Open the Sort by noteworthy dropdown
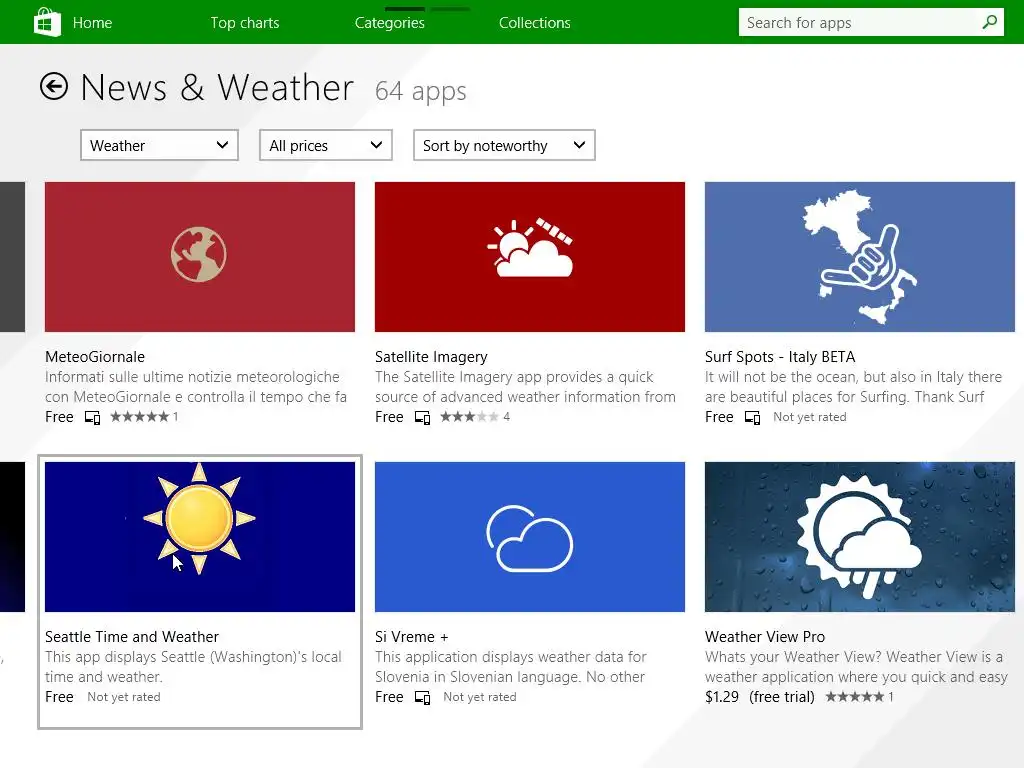The height and width of the screenshot is (768, 1024). 504,145
